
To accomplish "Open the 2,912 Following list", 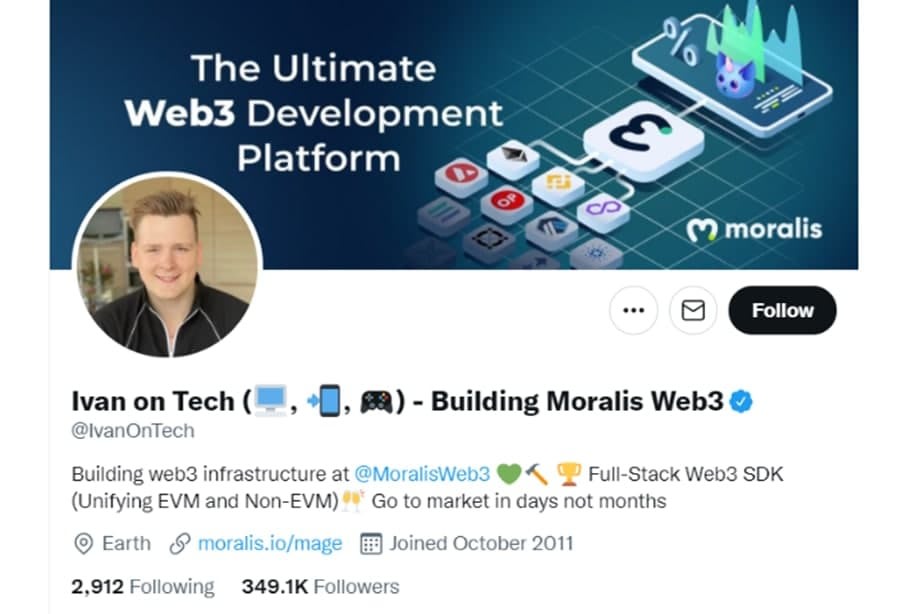I will pos(143,586).
